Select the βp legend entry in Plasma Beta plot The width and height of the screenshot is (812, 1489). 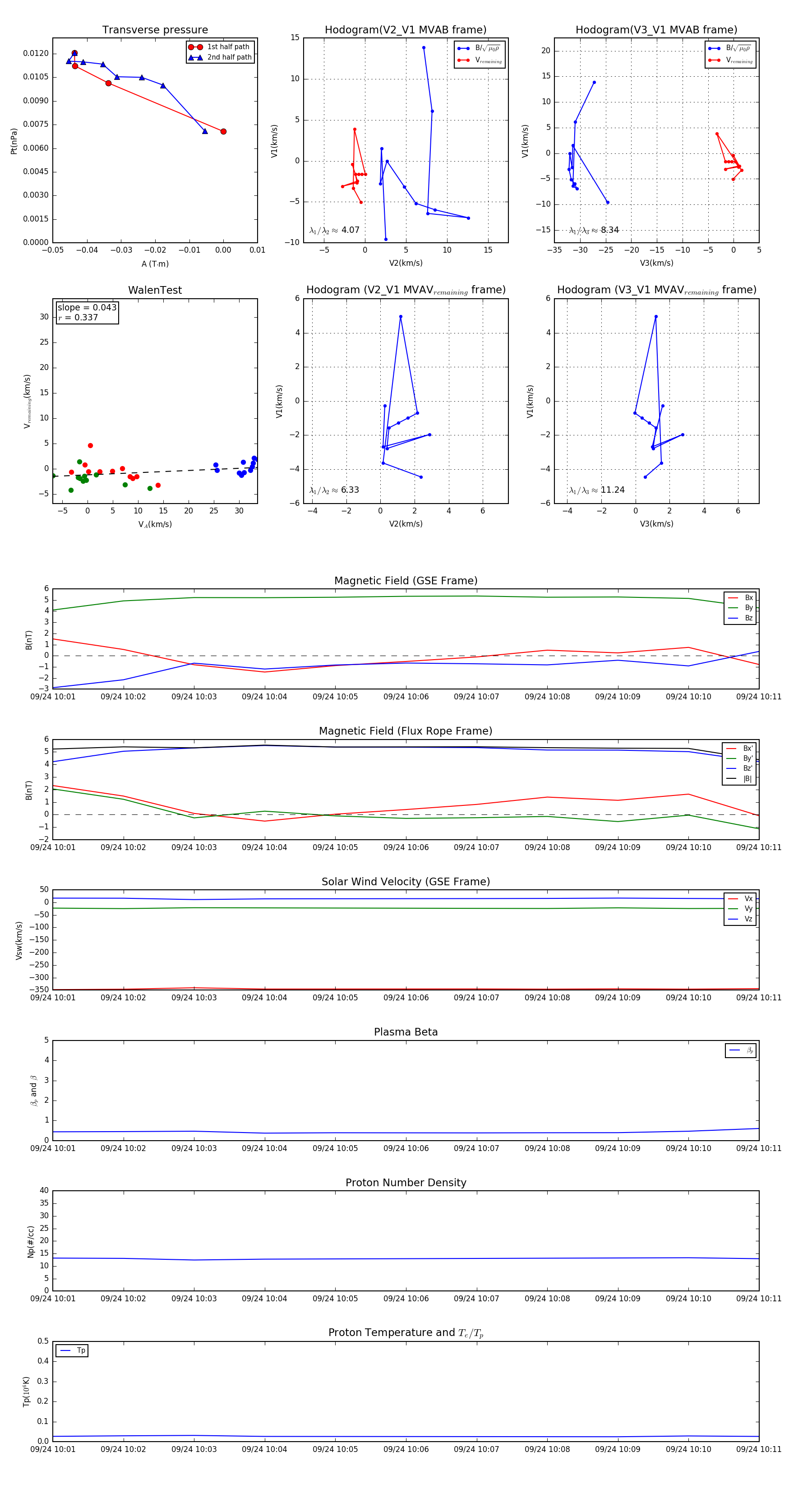(x=741, y=1050)
